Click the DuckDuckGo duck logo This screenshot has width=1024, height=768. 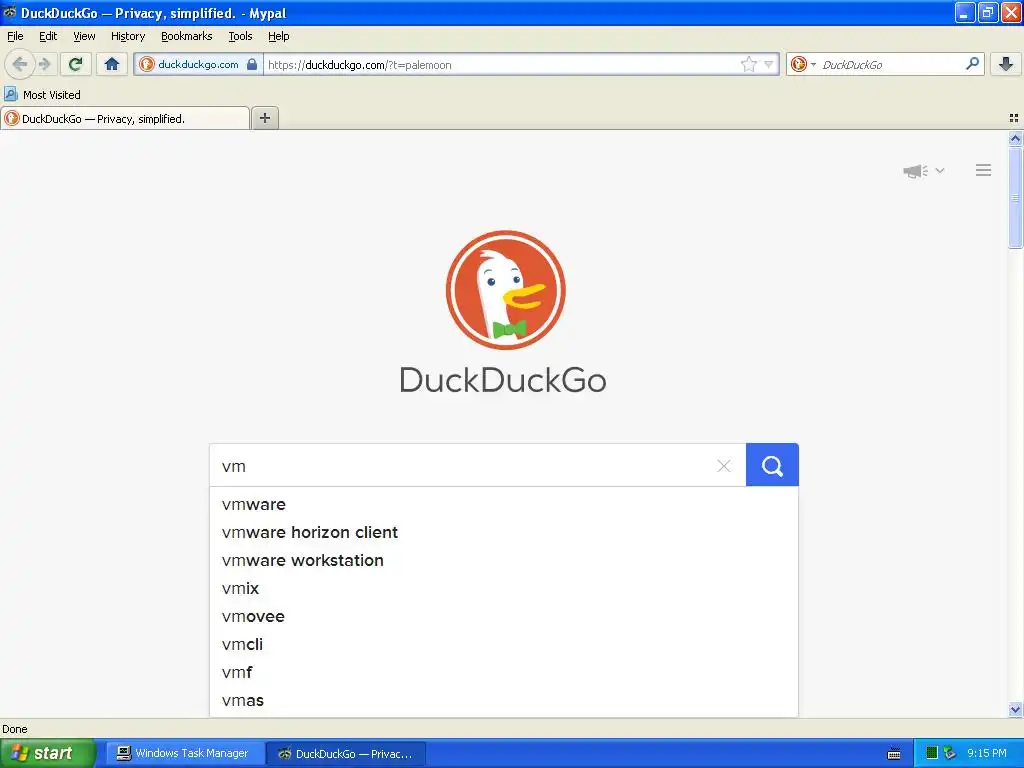(x=505, y=289)
